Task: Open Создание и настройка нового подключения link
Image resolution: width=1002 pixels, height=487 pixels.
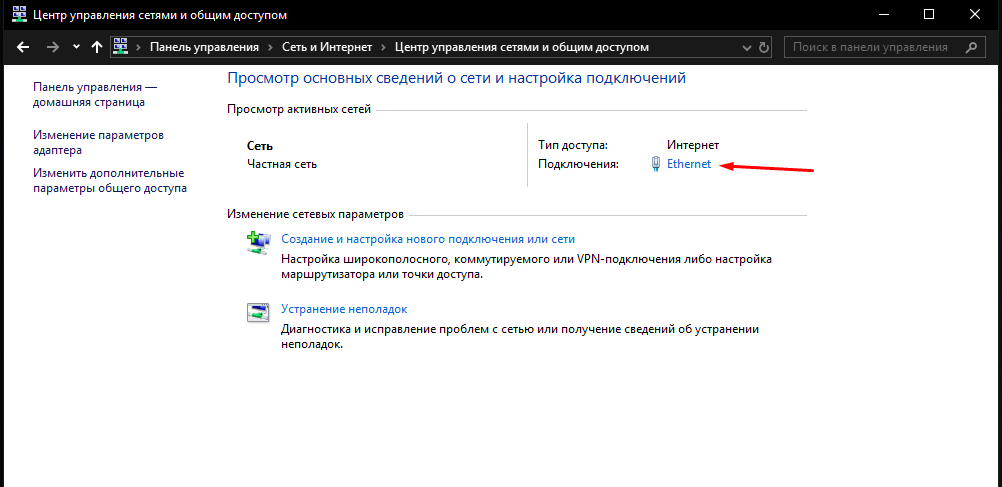Action: (x=428, y=239)
